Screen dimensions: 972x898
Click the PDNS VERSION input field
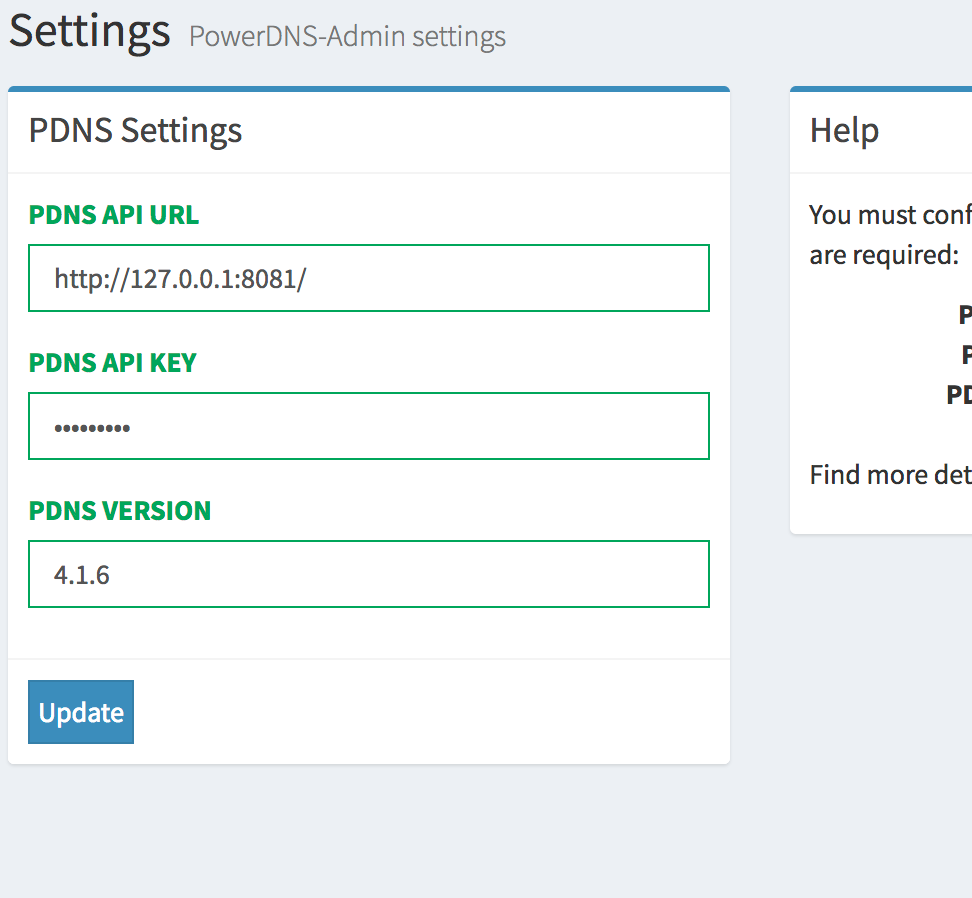pyautogui.click(x=369, y=574)
